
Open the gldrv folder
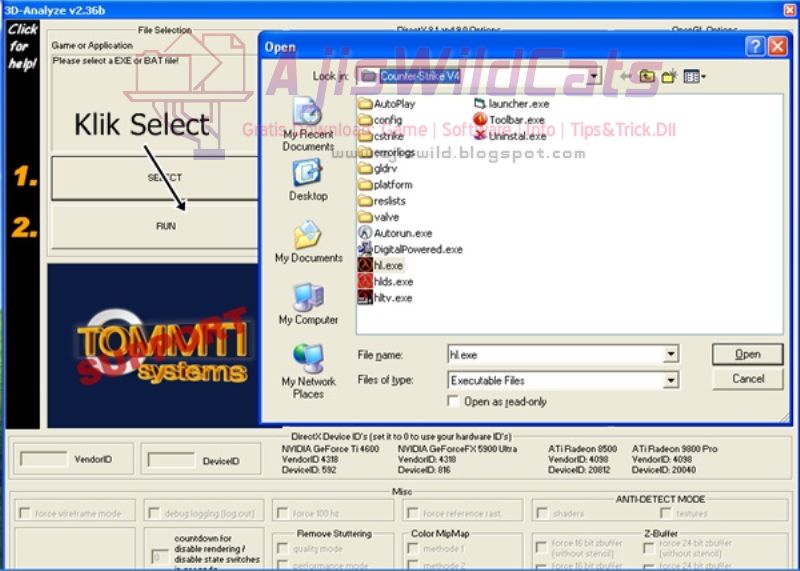[x=378, y=168]
